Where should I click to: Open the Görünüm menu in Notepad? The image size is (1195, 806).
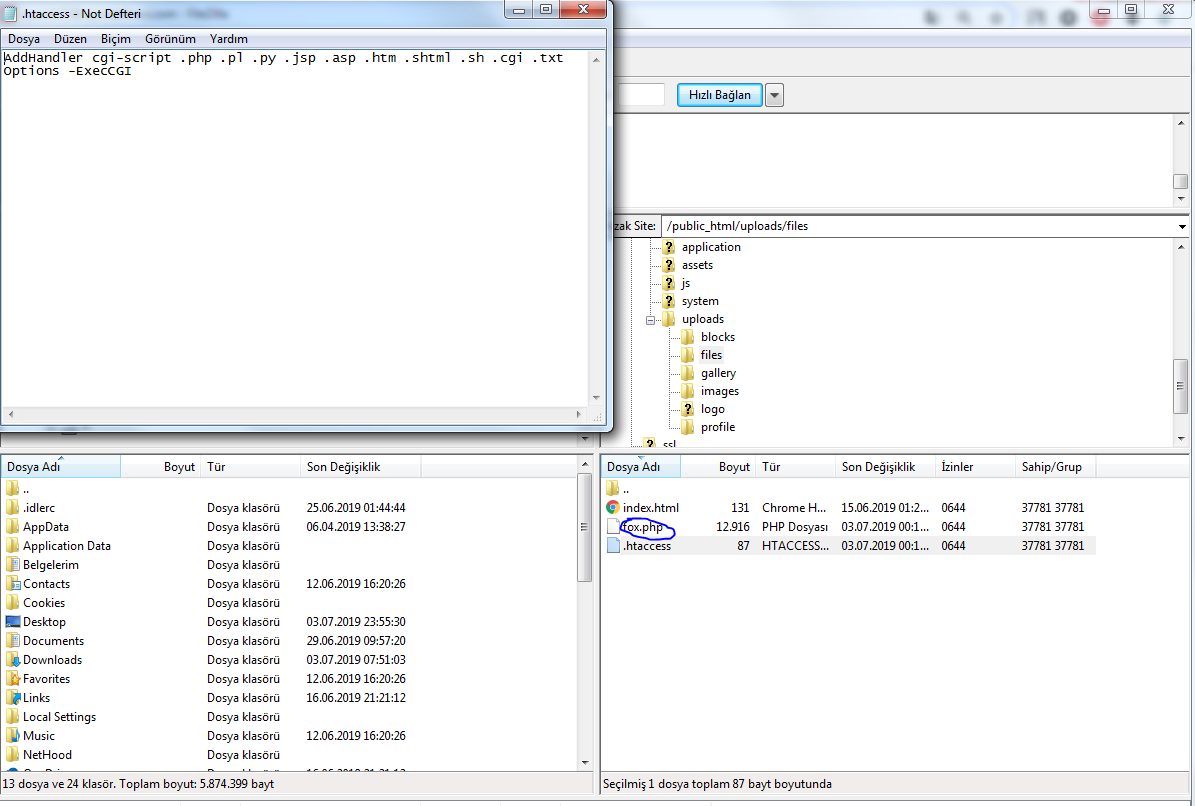tap(170, 39)
